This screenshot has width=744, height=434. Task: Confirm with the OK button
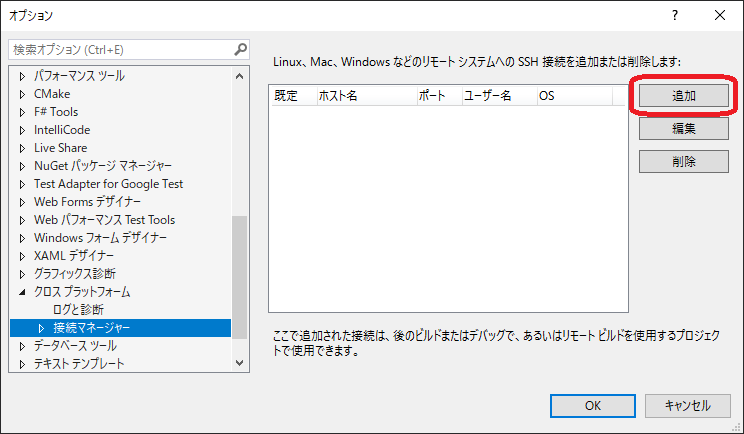(x=593, y=406)
